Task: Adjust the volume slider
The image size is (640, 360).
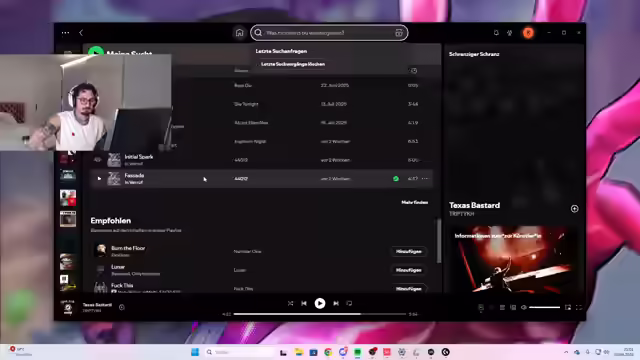Action: (x=544, y=307)
